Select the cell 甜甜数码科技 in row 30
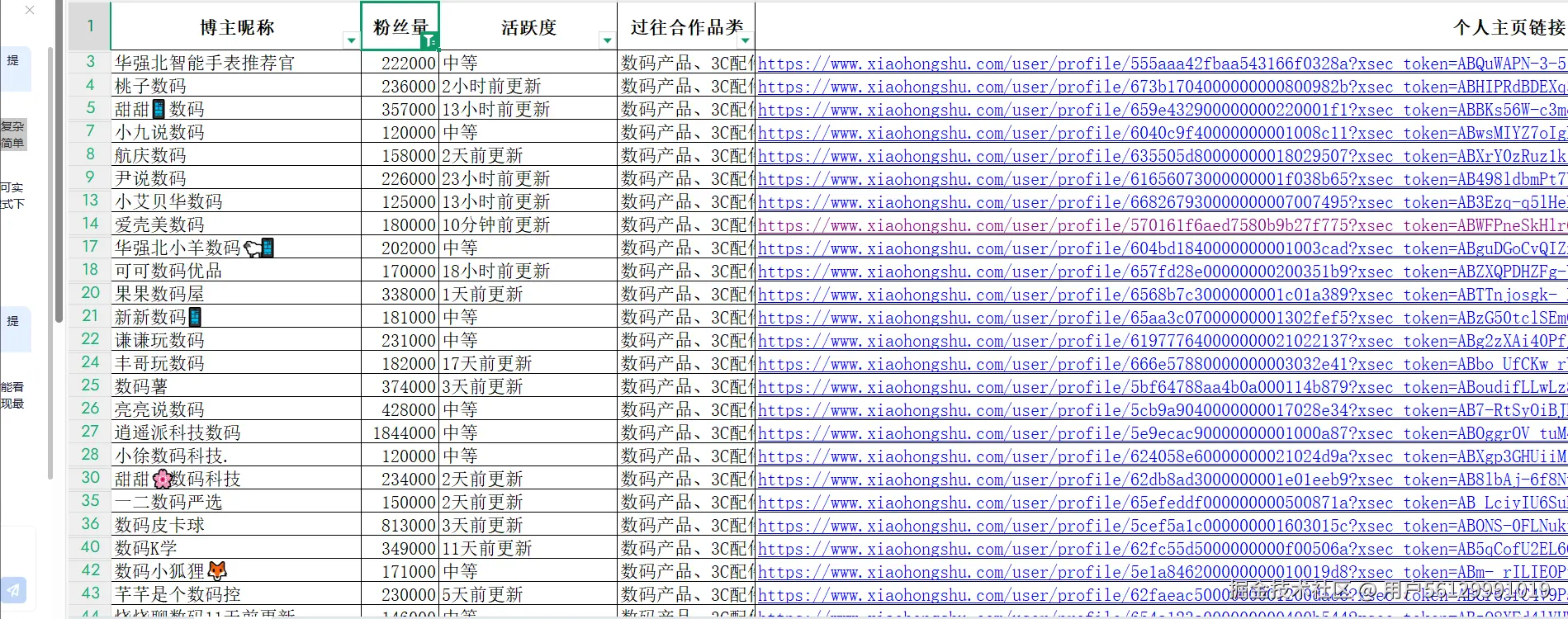Viewport: 1568px width, 619px height. 235,479
